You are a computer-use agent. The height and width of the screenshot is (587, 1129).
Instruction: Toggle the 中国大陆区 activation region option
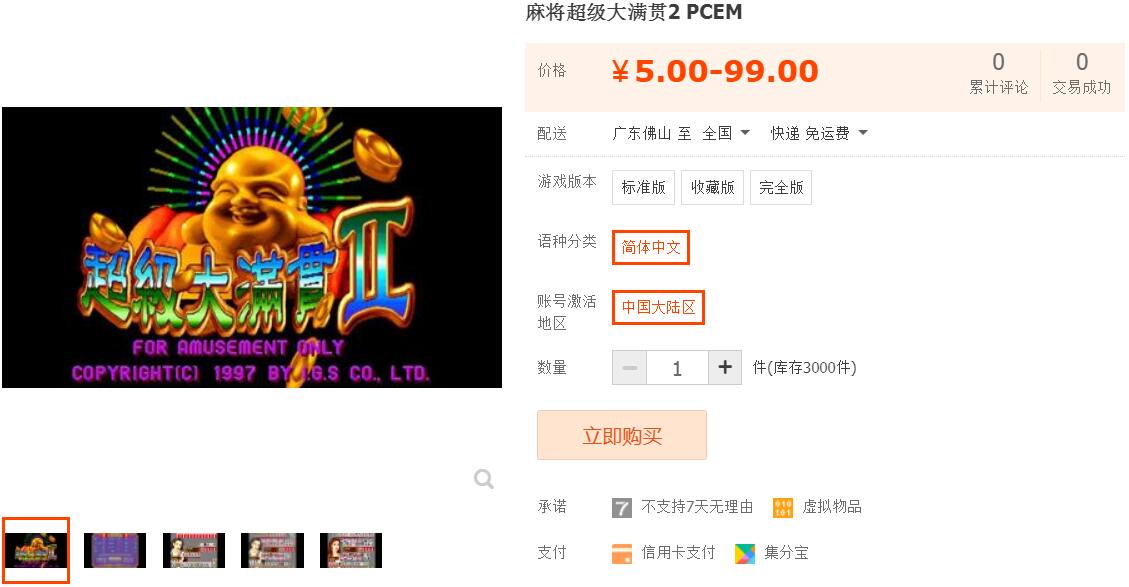(658, 307)
